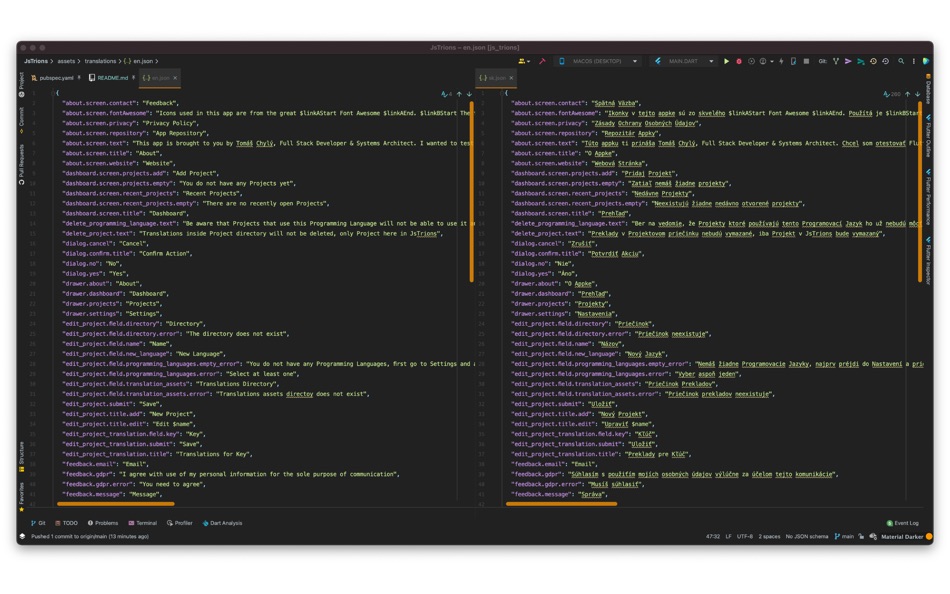The height and width of the screenshot is (594, 950).
Task: Toggle tool window bars icon in status bar
Action: [22, 536]
